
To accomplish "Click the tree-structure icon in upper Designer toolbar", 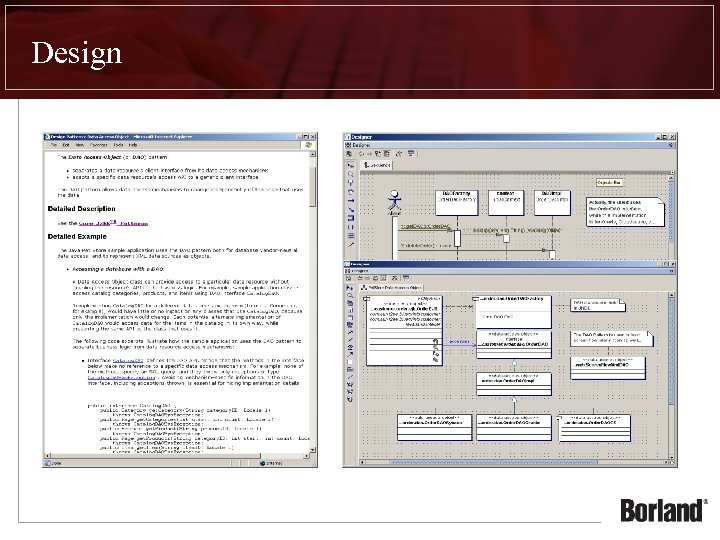I will (378, 154).
